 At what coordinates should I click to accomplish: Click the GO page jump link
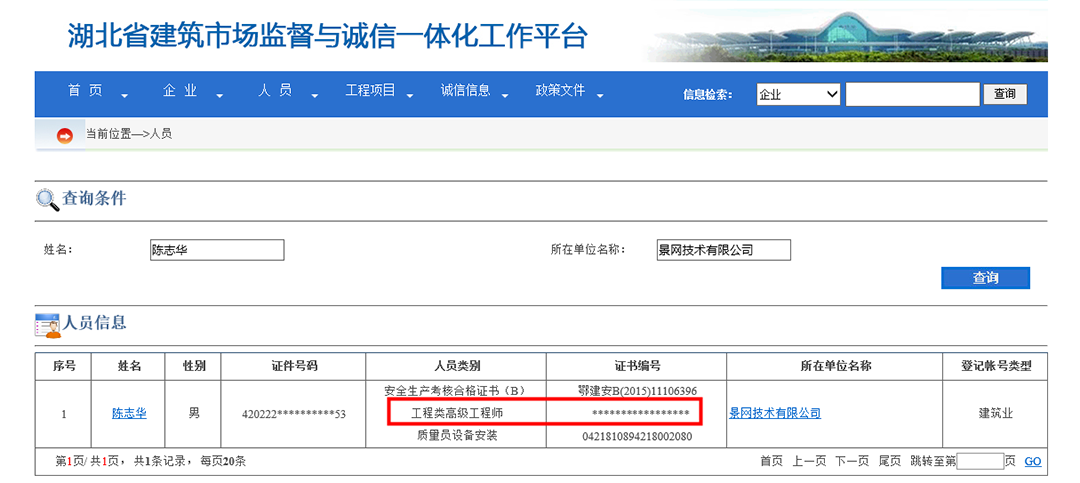click(1033, 461)
